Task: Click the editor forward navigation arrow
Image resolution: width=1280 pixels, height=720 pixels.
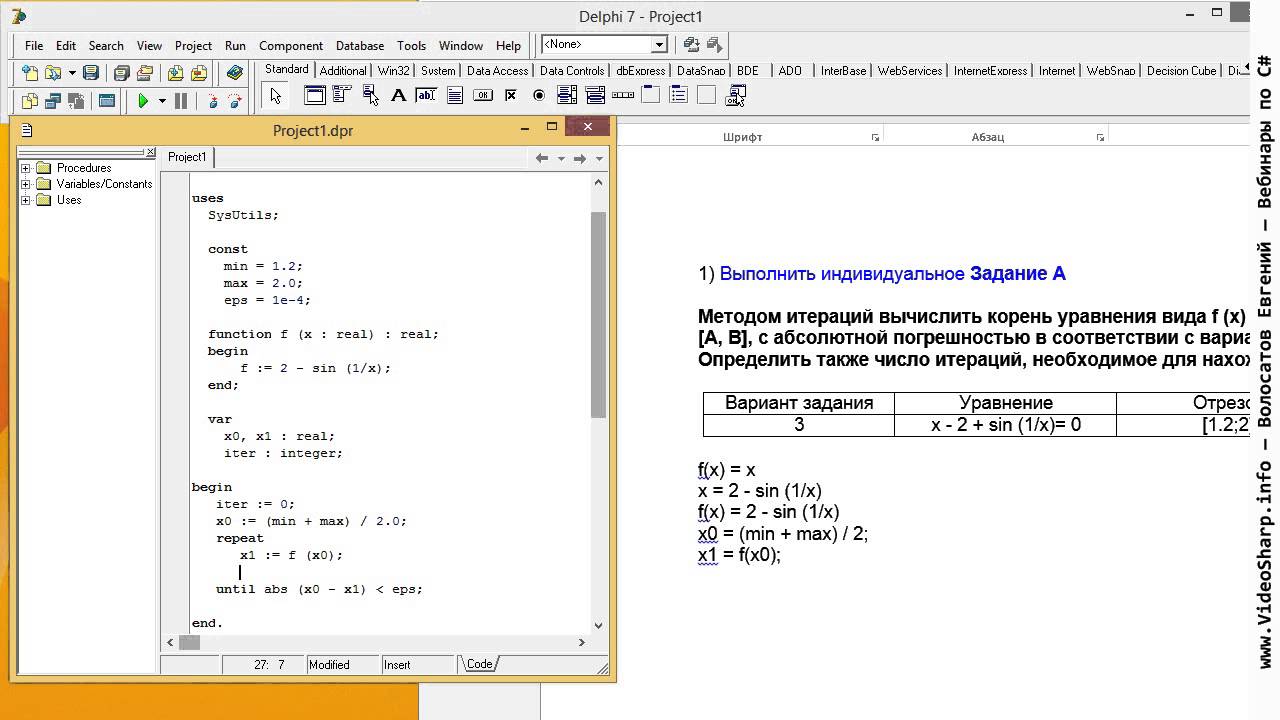Action: click(580, 158)
